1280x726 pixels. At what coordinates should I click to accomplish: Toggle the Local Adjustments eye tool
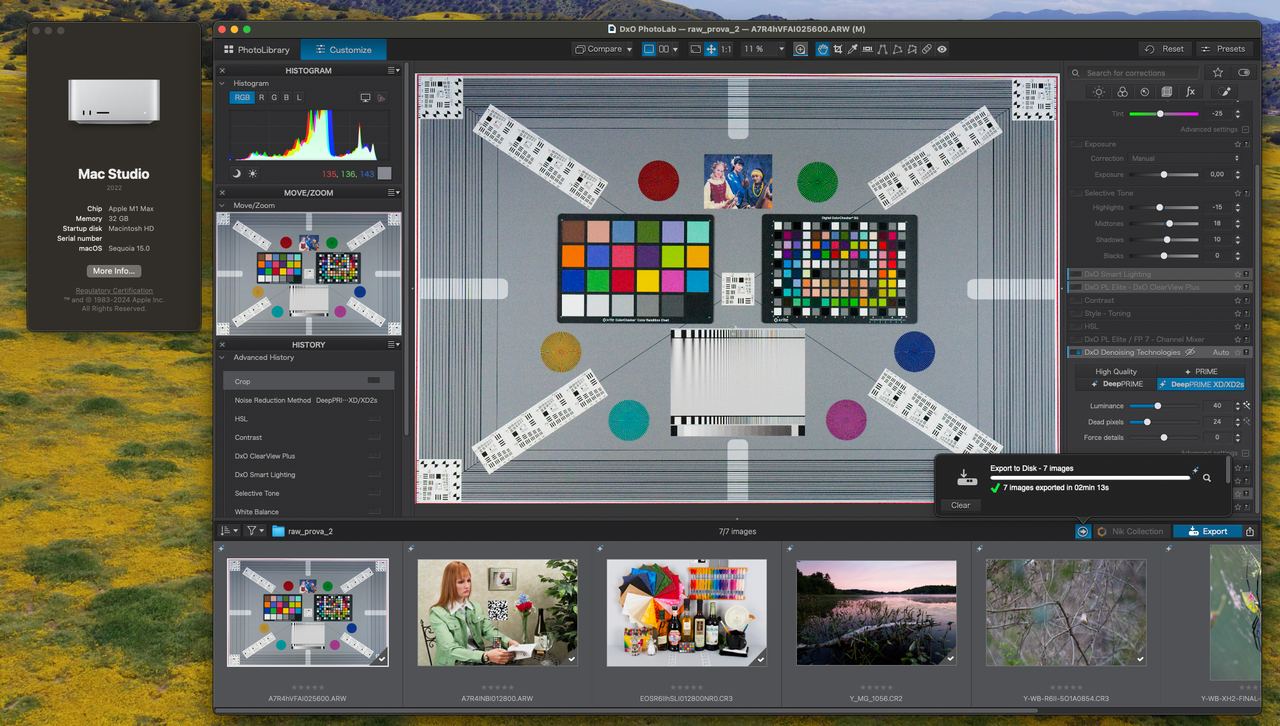[x=942, y=49]
